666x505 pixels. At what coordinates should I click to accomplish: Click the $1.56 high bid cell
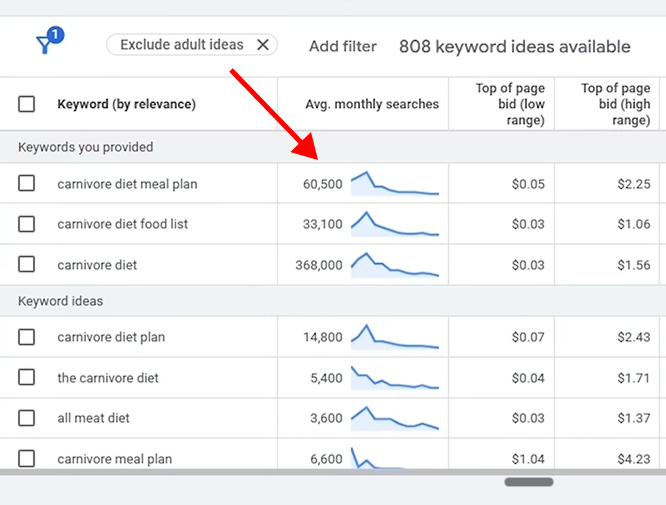click(x=634, y=265)
